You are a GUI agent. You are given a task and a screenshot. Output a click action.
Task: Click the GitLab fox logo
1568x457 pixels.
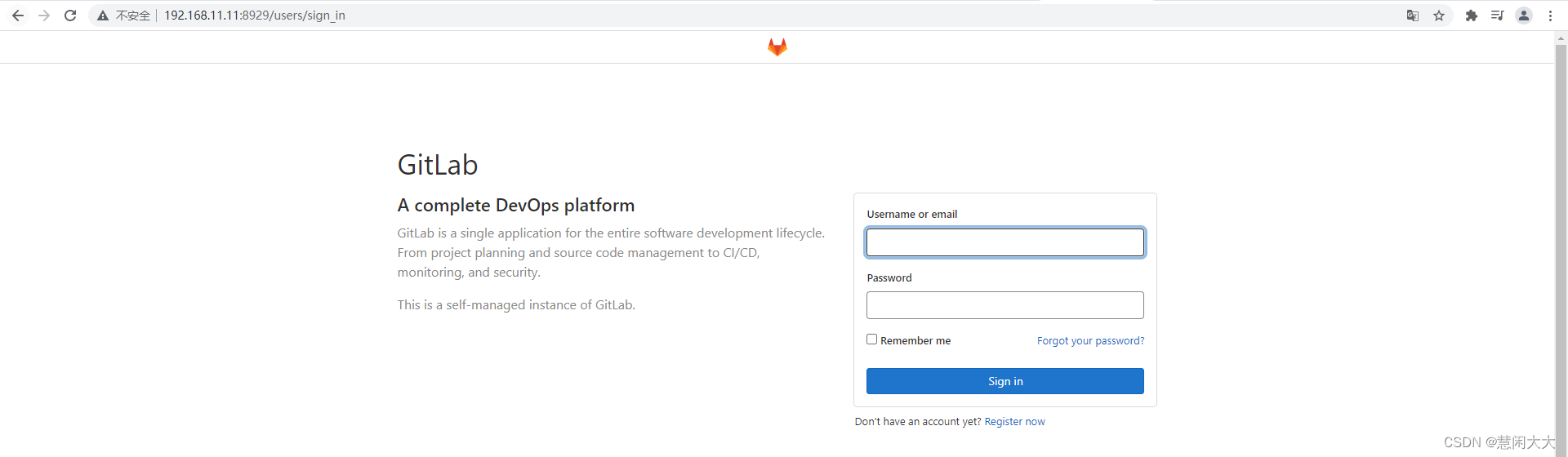pos(777,47)
